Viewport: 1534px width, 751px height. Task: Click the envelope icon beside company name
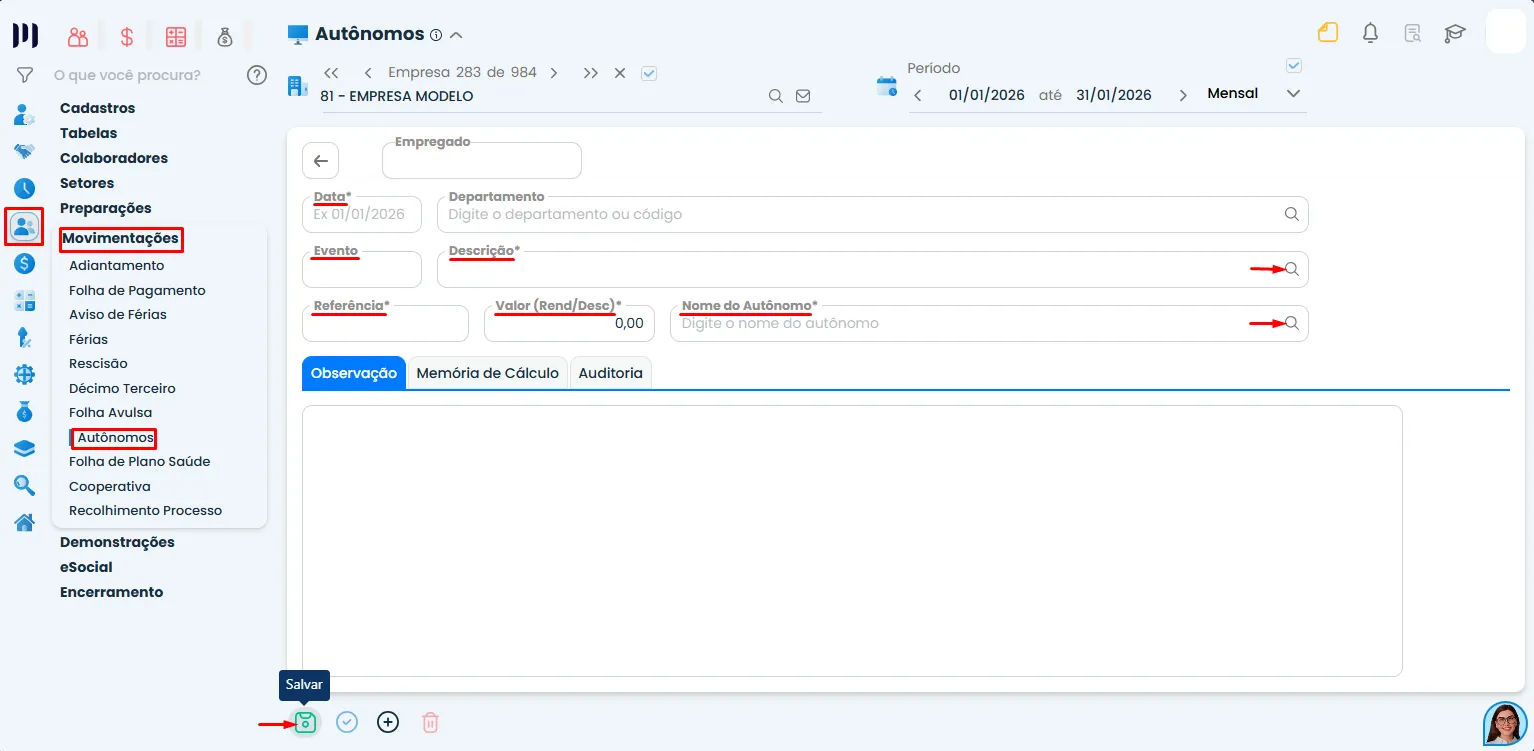point(802,96)
